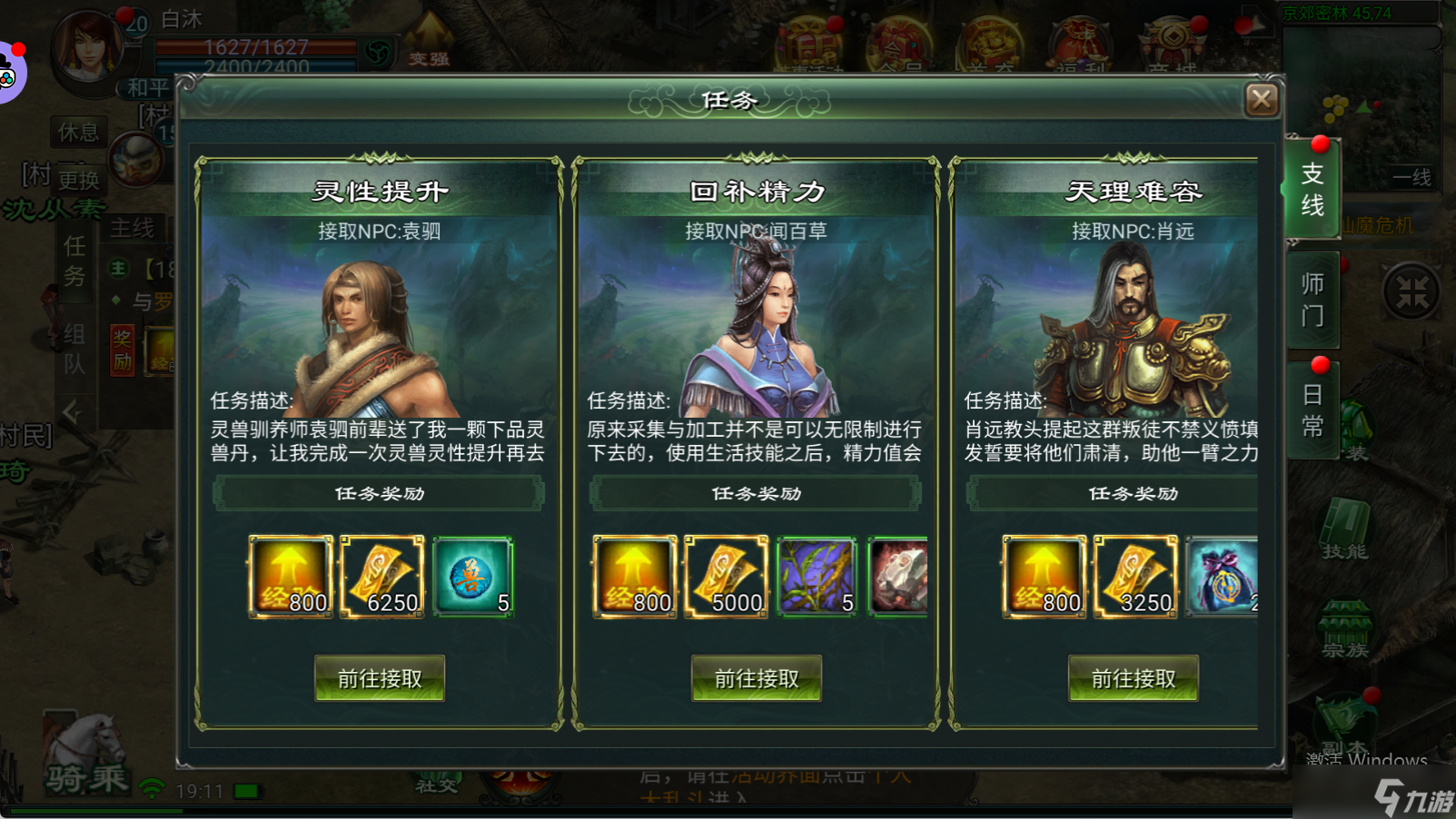
Task: Open the 师门 quest tab
Action: tap(1312, 300)
